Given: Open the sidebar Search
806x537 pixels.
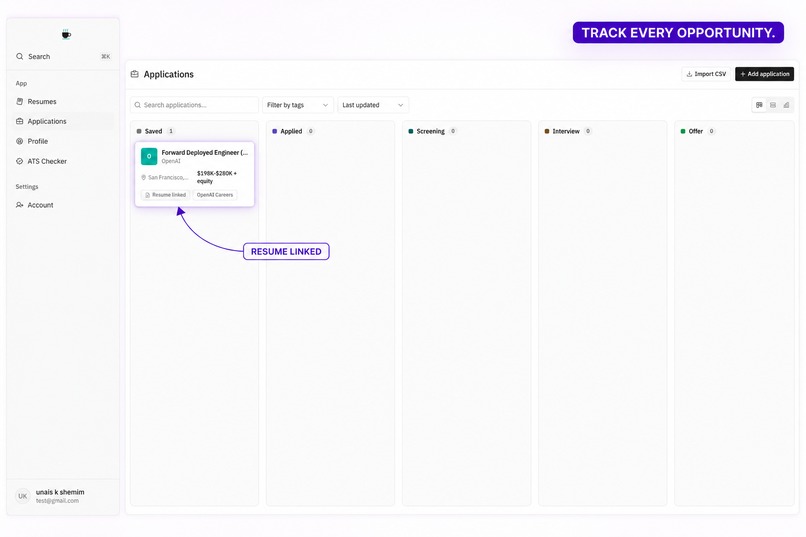Looking at the screenshot, I should 63,57.
